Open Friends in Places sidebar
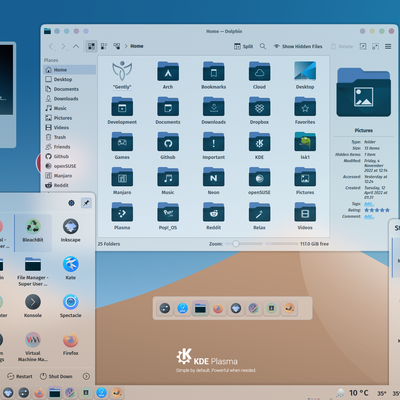This screenshot has width=400, height=400. pos(70,147)
